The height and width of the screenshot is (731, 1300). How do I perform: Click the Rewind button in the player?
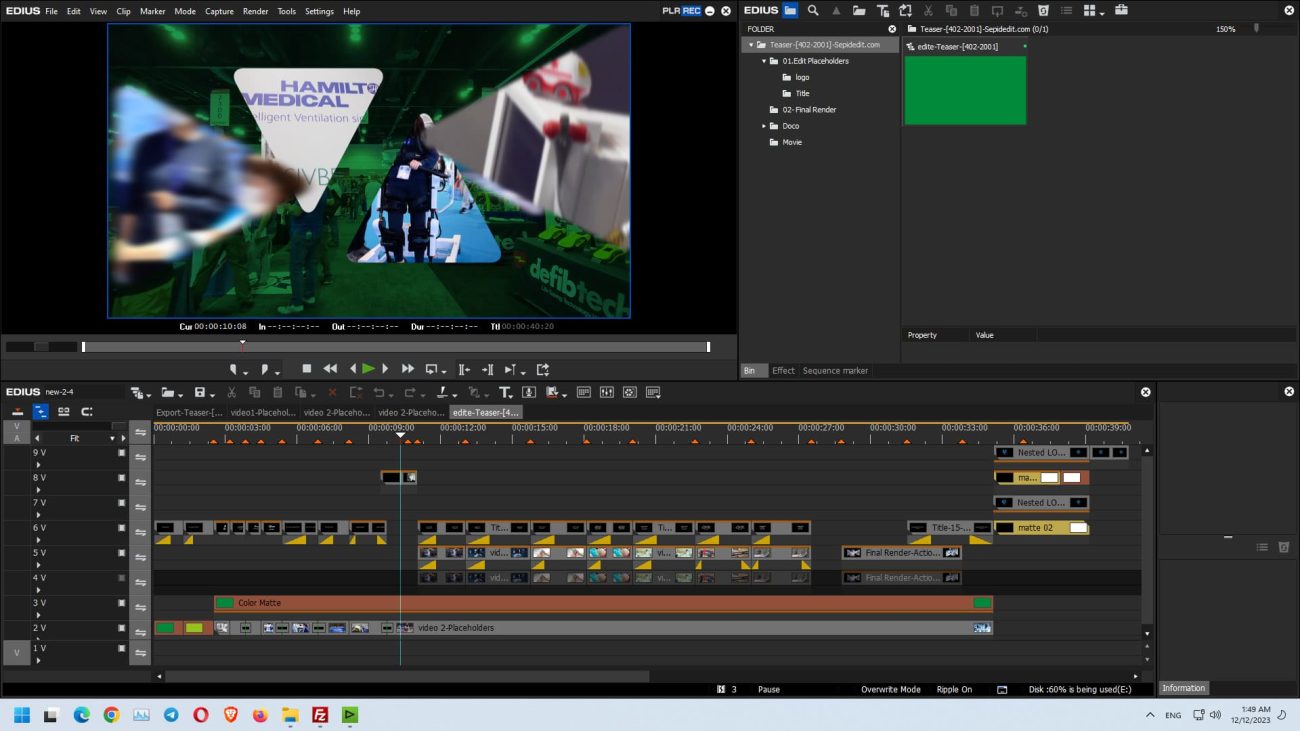tap(330, 369)
